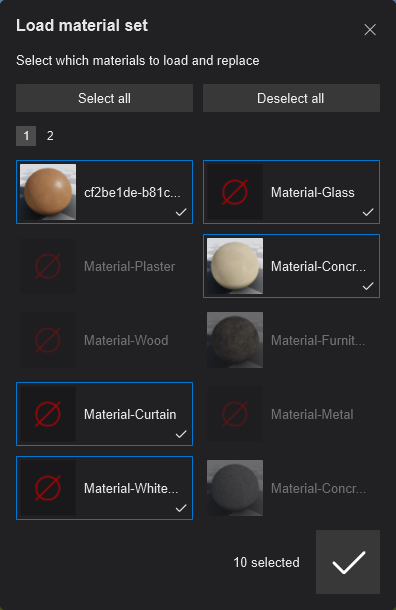Click the empty-material icon beside Material-Curtain
This screenshot has height=610, width=396.
[48, 414]
